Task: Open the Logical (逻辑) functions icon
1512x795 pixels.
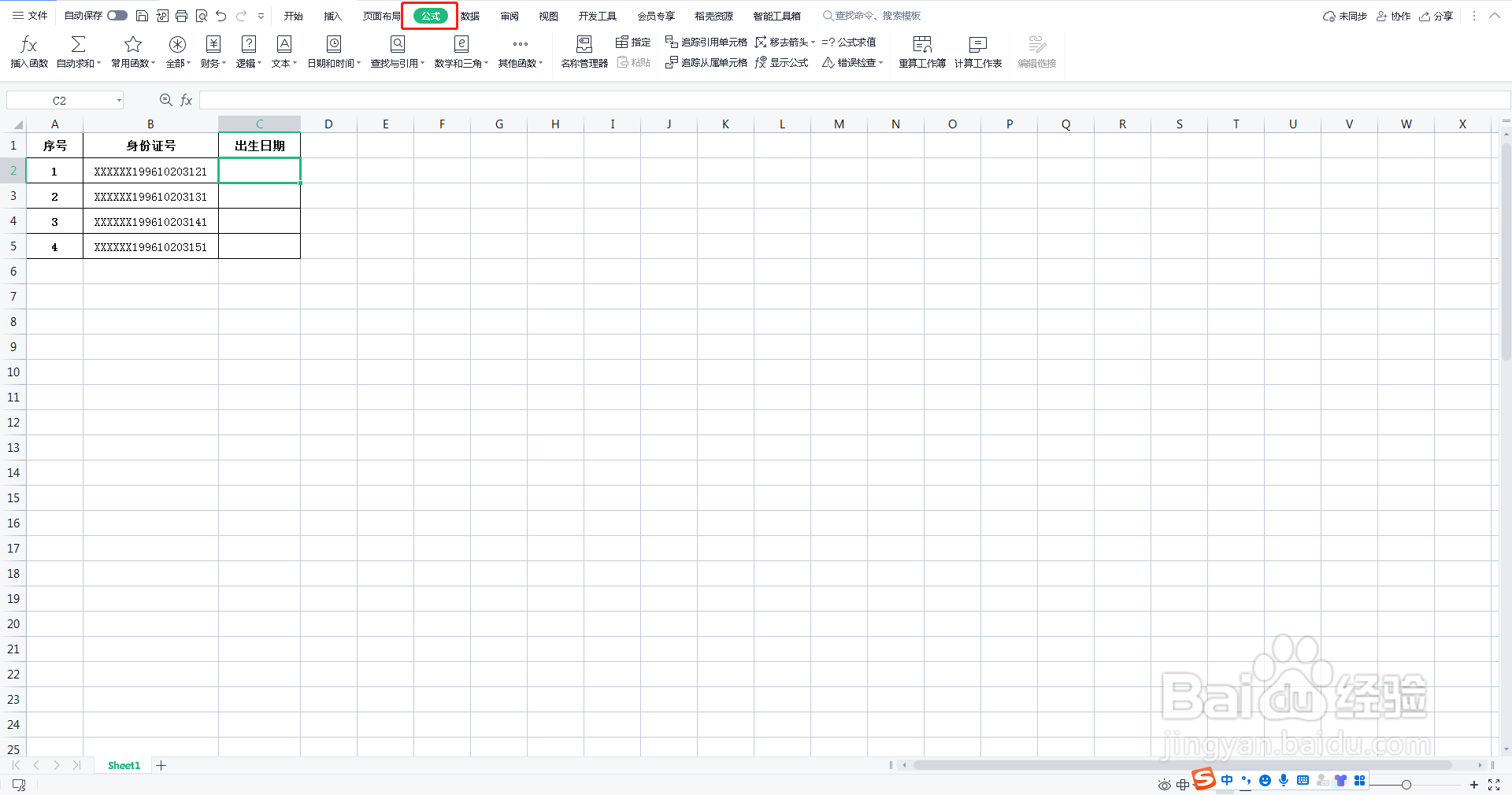Action: (249, 45)
